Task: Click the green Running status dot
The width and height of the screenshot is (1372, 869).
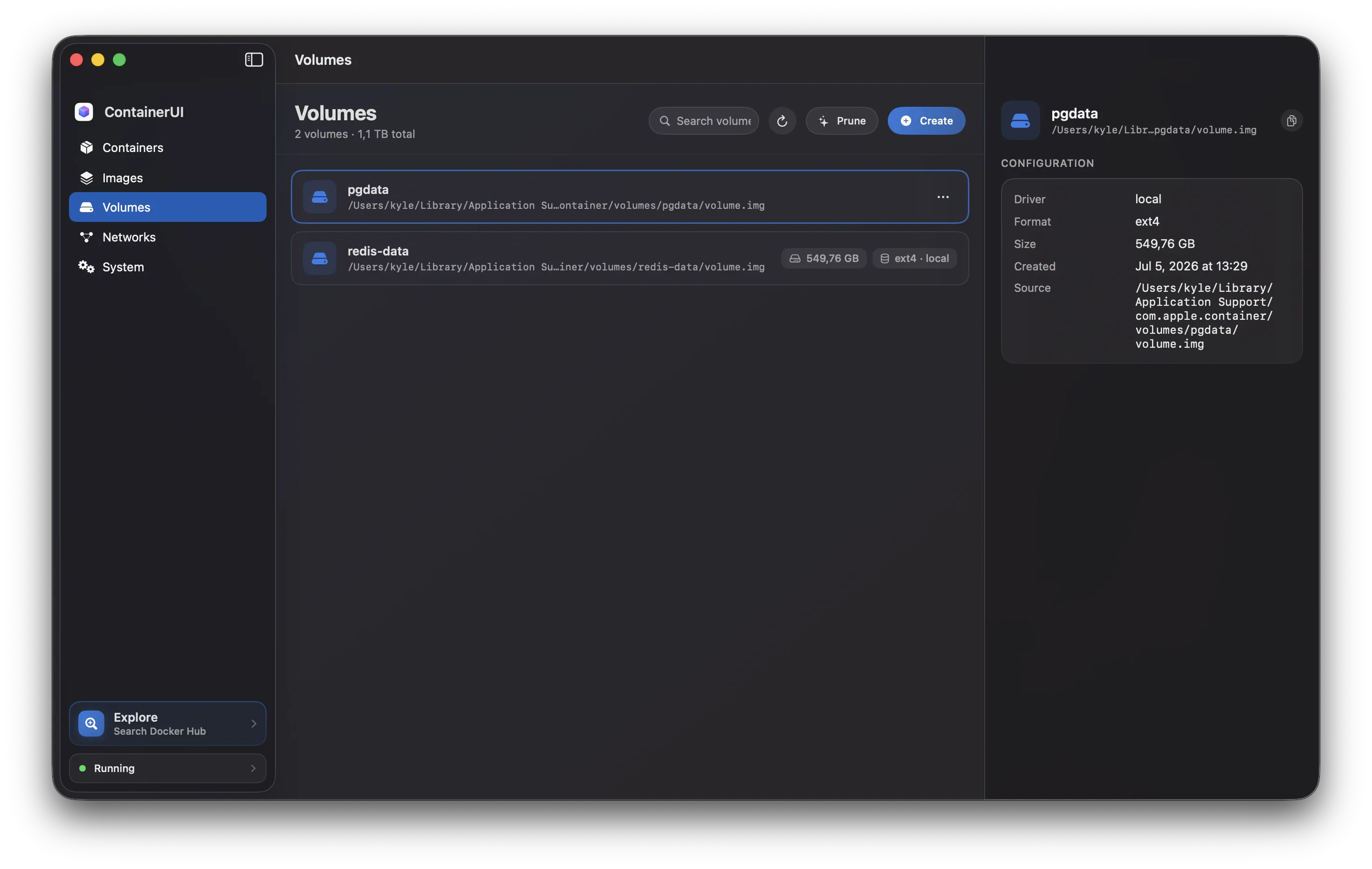Action: coord(82,768)
